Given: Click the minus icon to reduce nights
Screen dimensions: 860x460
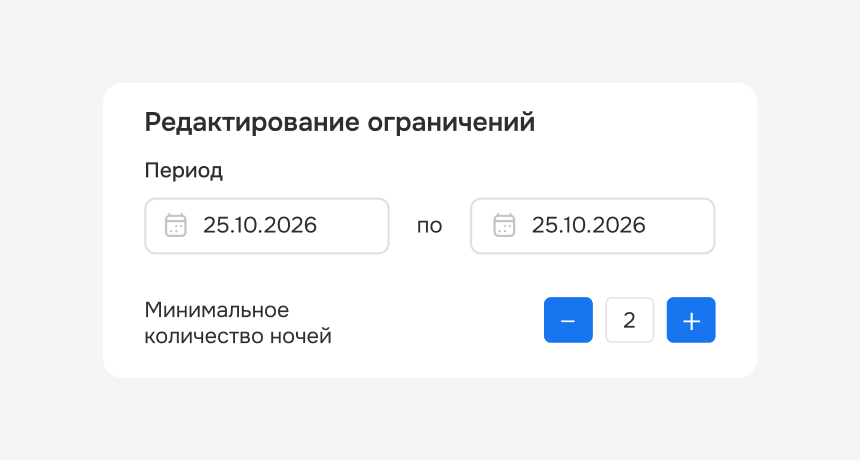Looking at the screenshot, I should pyautogui.click(x=568, y=320).
